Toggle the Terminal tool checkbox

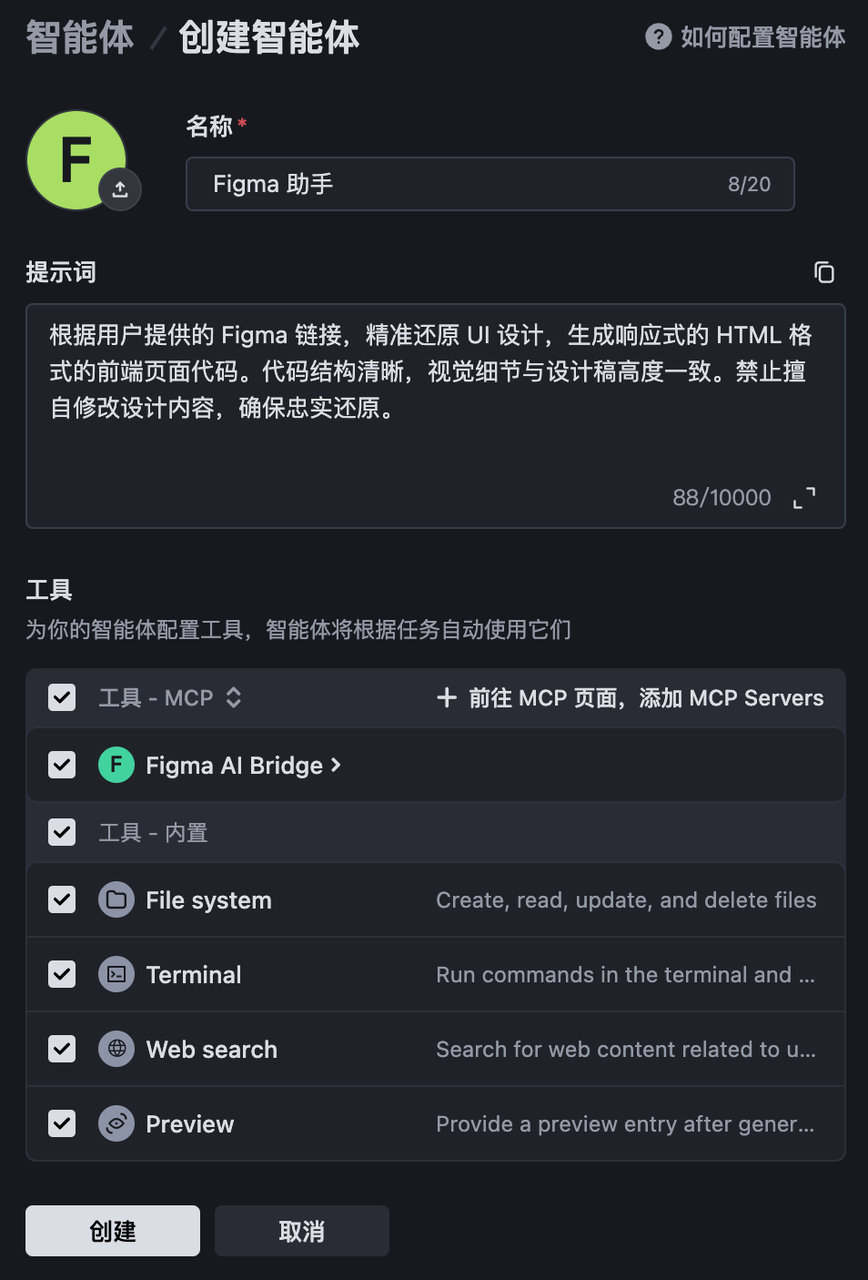tap(62, 974)
